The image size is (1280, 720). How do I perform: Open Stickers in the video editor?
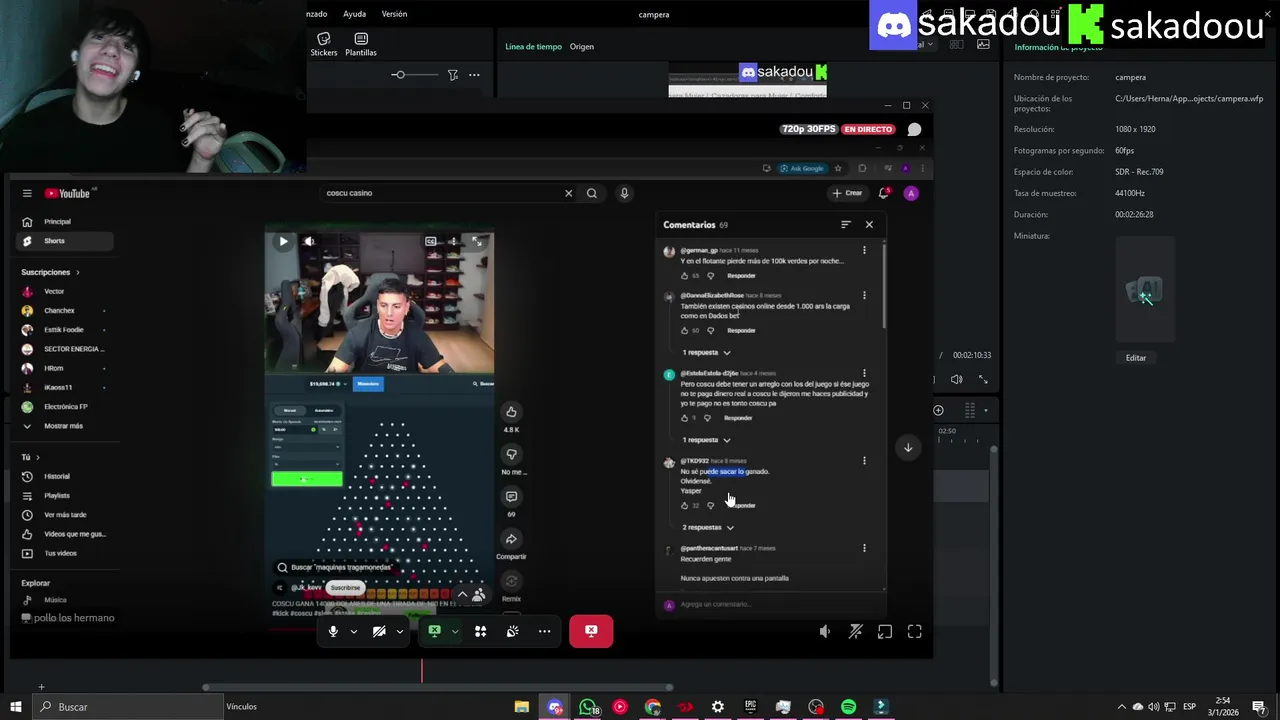pos(324,44)
